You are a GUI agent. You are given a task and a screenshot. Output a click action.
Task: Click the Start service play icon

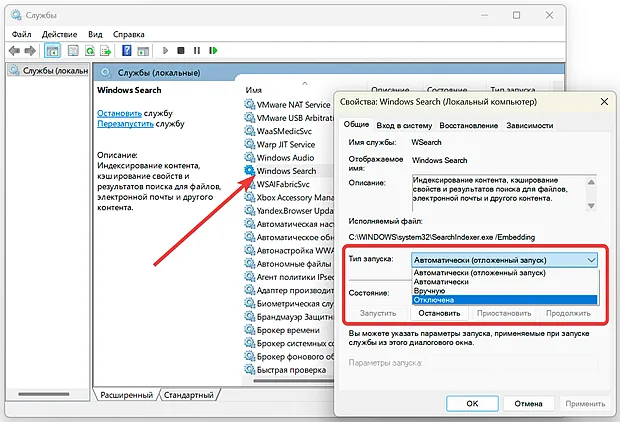(x=165, y=51)
